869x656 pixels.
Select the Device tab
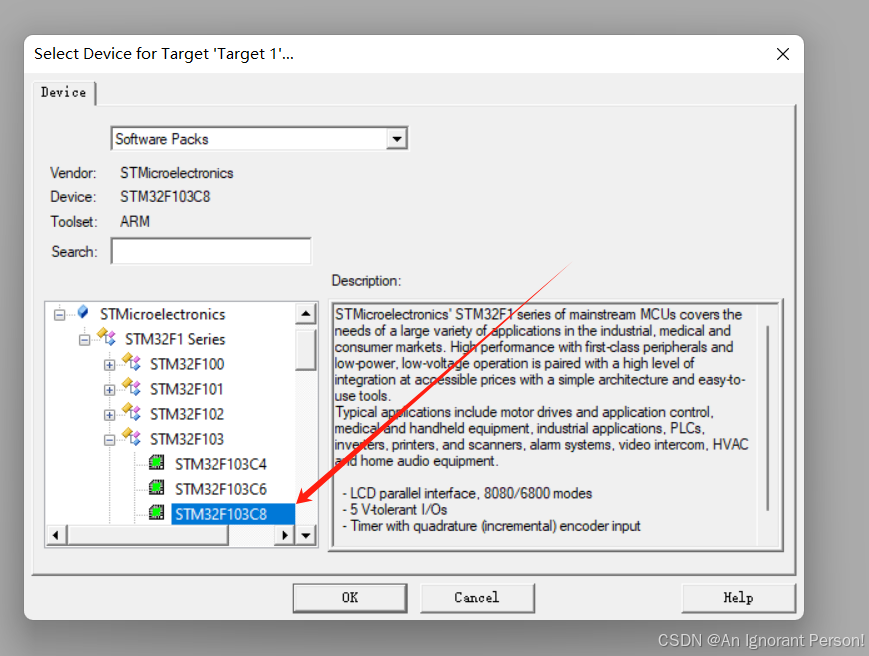[x=64, y=93]
